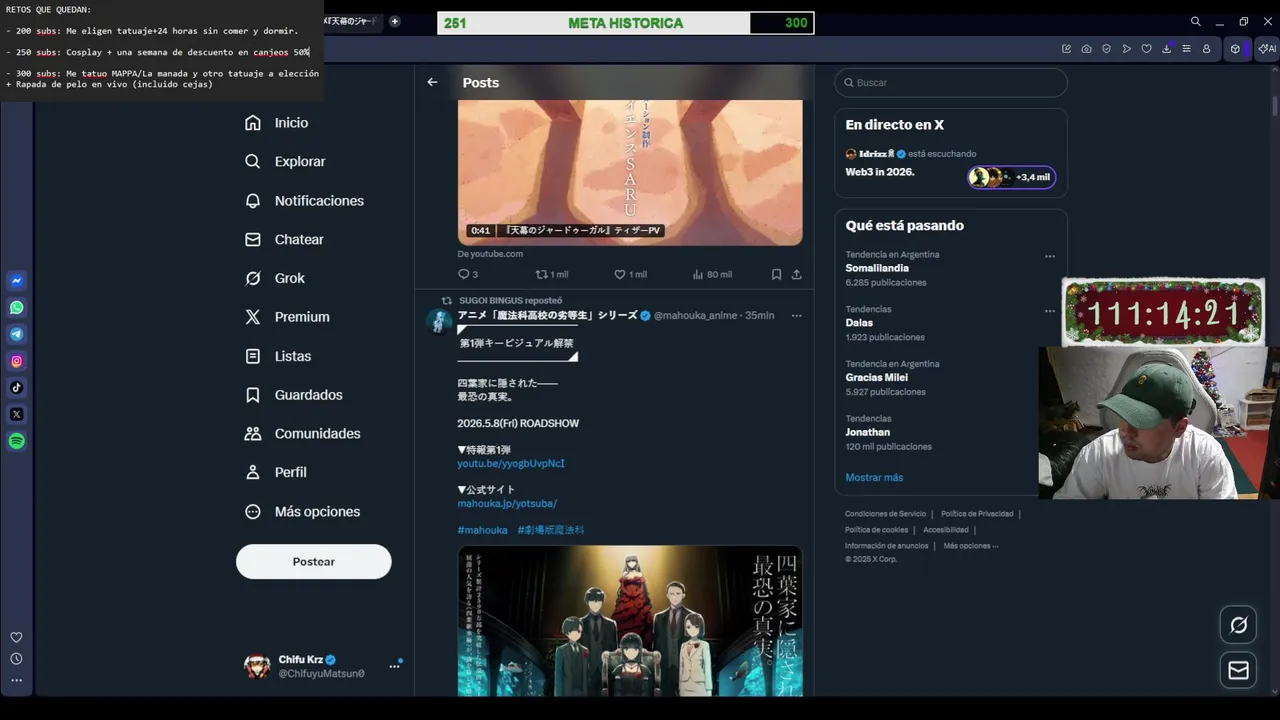
Task: Open X/Twitter panel in the browser sidebar
Action: click(17, 414)
